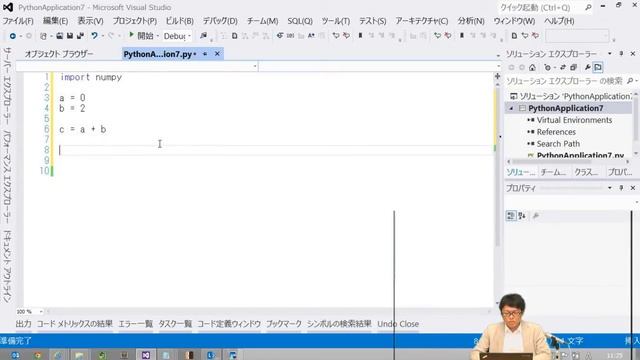This screenshot has height=360, width=640.
Task: Open the 分析(N) menu
Action: pos(471,21)
